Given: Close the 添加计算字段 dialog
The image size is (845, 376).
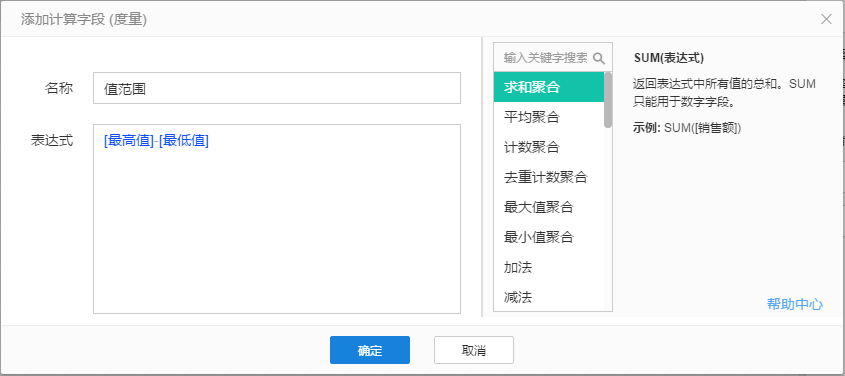Looking at the screenshot, I should click(826, 19).
